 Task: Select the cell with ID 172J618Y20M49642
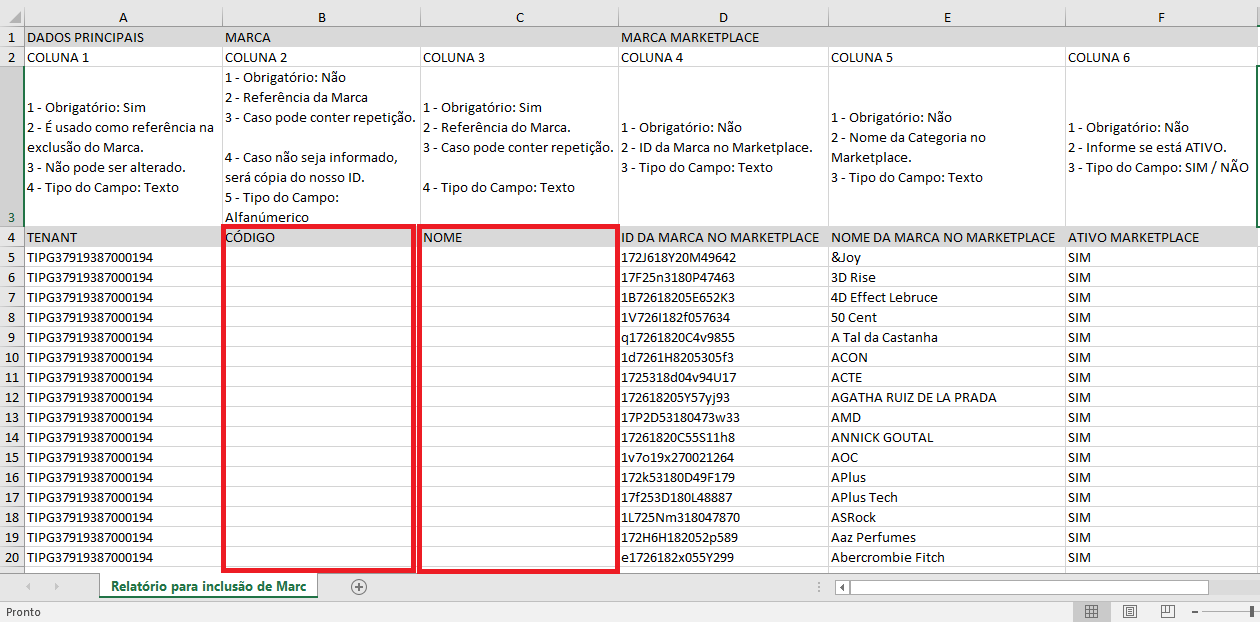[x=722, y=258]
